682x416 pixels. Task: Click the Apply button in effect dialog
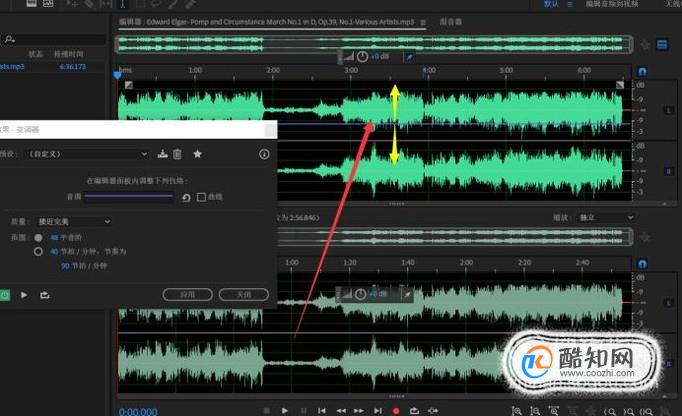(187, 295)
